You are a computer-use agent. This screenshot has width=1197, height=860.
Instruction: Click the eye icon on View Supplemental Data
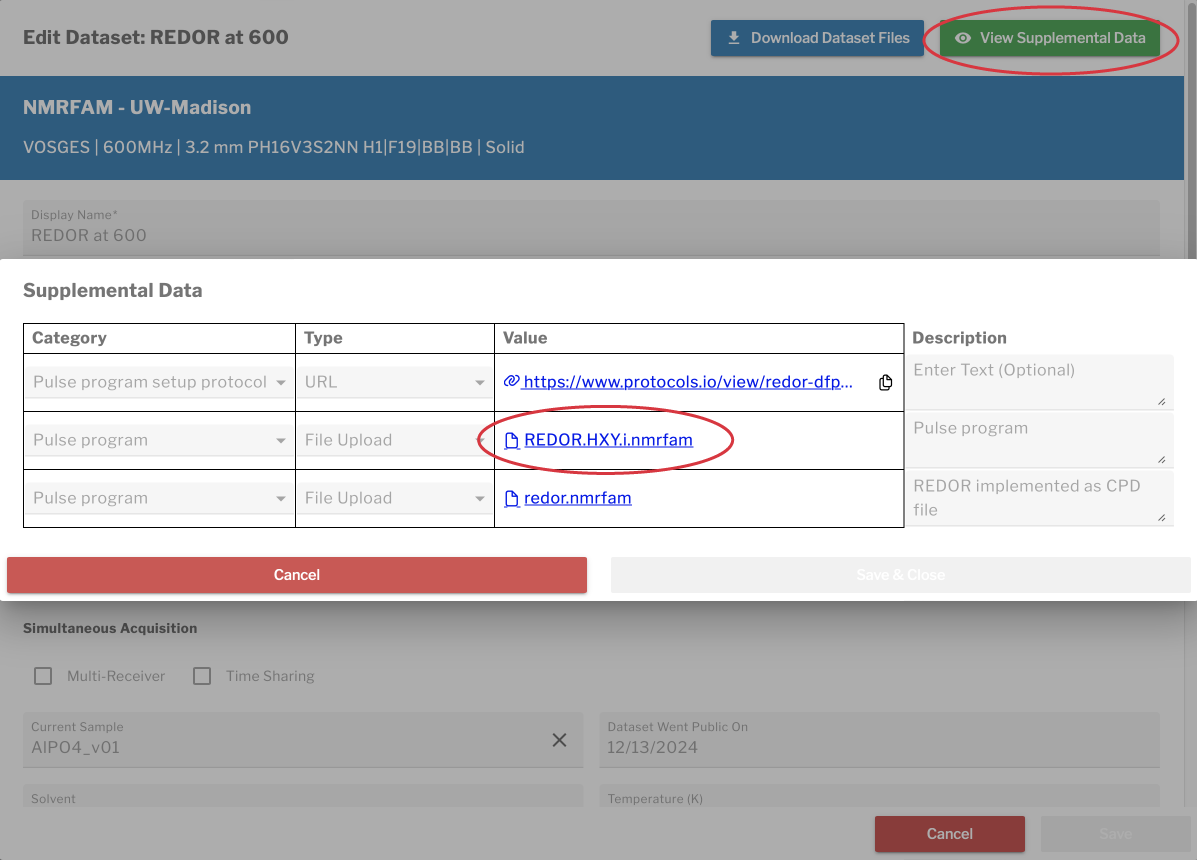tap(963, 38)
